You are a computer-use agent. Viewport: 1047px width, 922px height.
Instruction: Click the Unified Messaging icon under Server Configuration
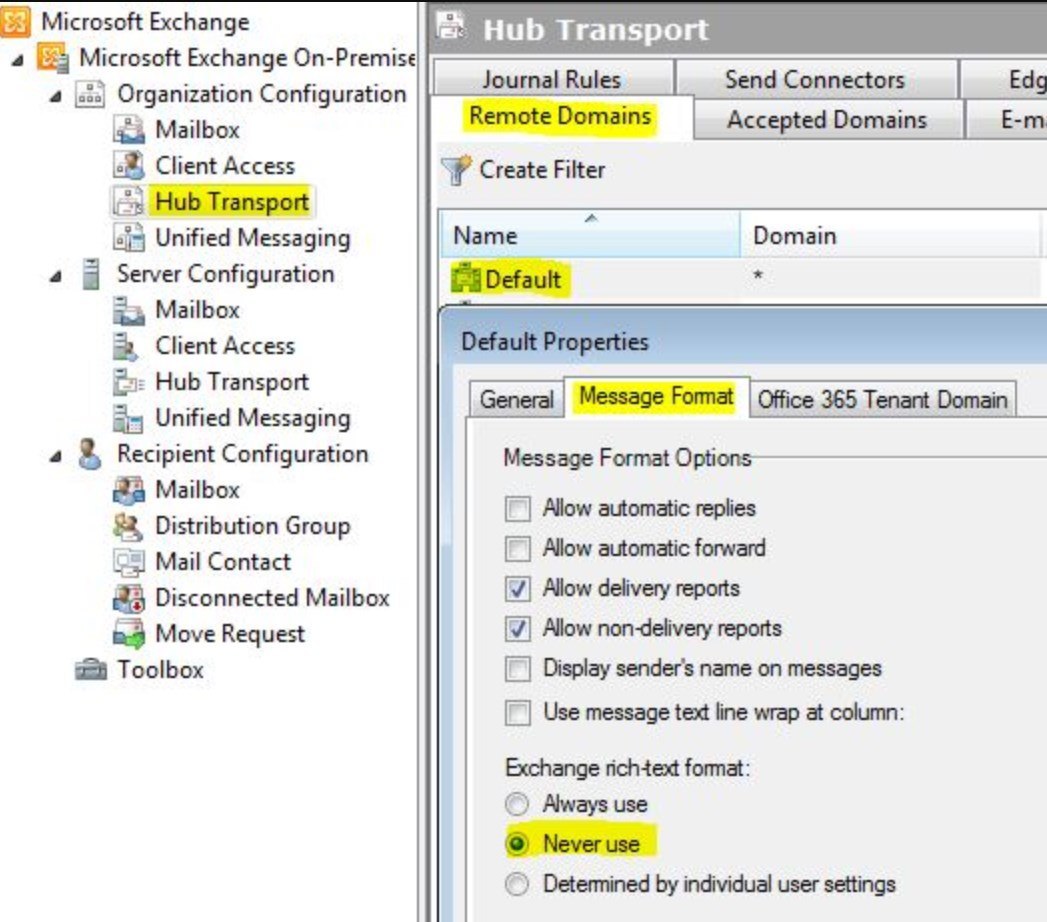128,418
